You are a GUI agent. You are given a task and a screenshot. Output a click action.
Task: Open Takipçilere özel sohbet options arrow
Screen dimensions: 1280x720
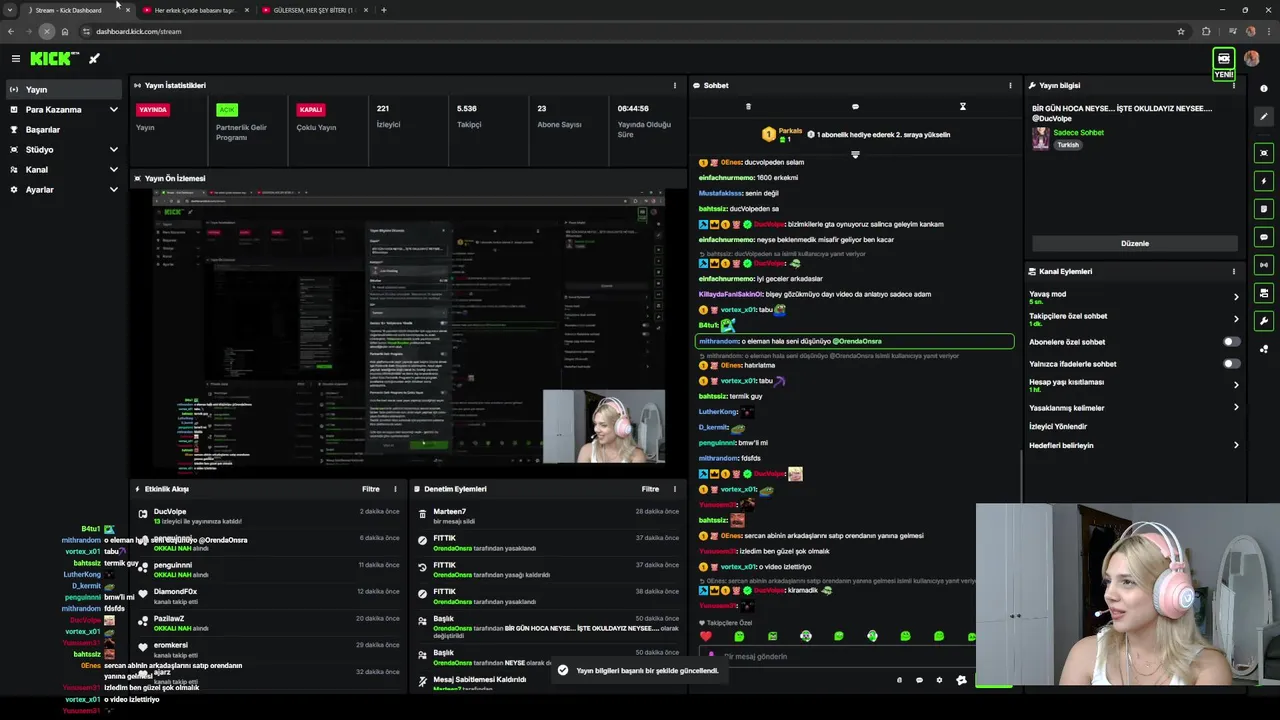[x=1236, y=319]
